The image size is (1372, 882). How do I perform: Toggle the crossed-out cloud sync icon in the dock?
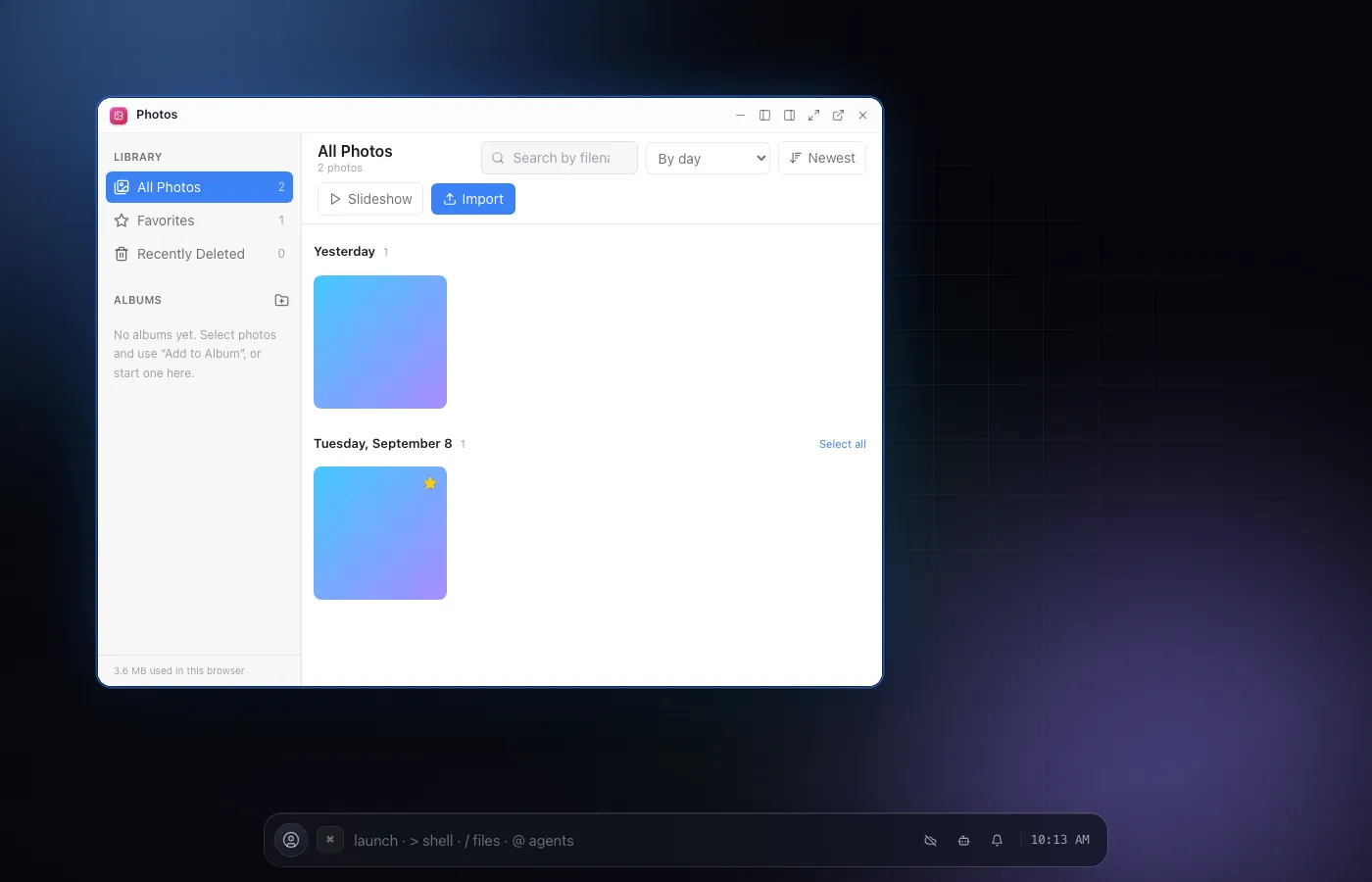point(930,841)
